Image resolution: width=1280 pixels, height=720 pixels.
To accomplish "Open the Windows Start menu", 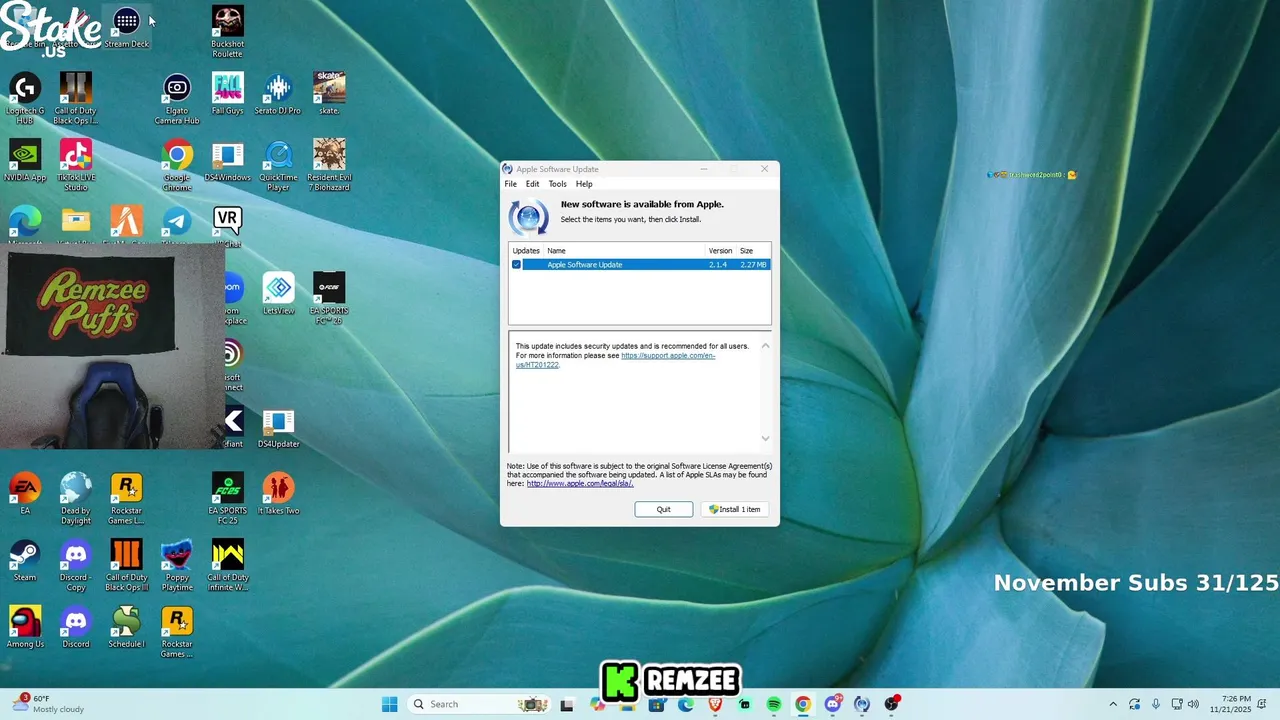I will tap(390, 704).
